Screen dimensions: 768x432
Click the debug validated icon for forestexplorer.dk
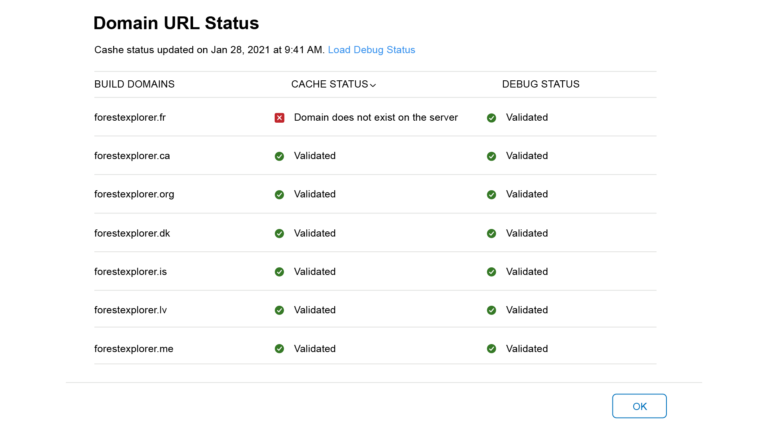491,233
